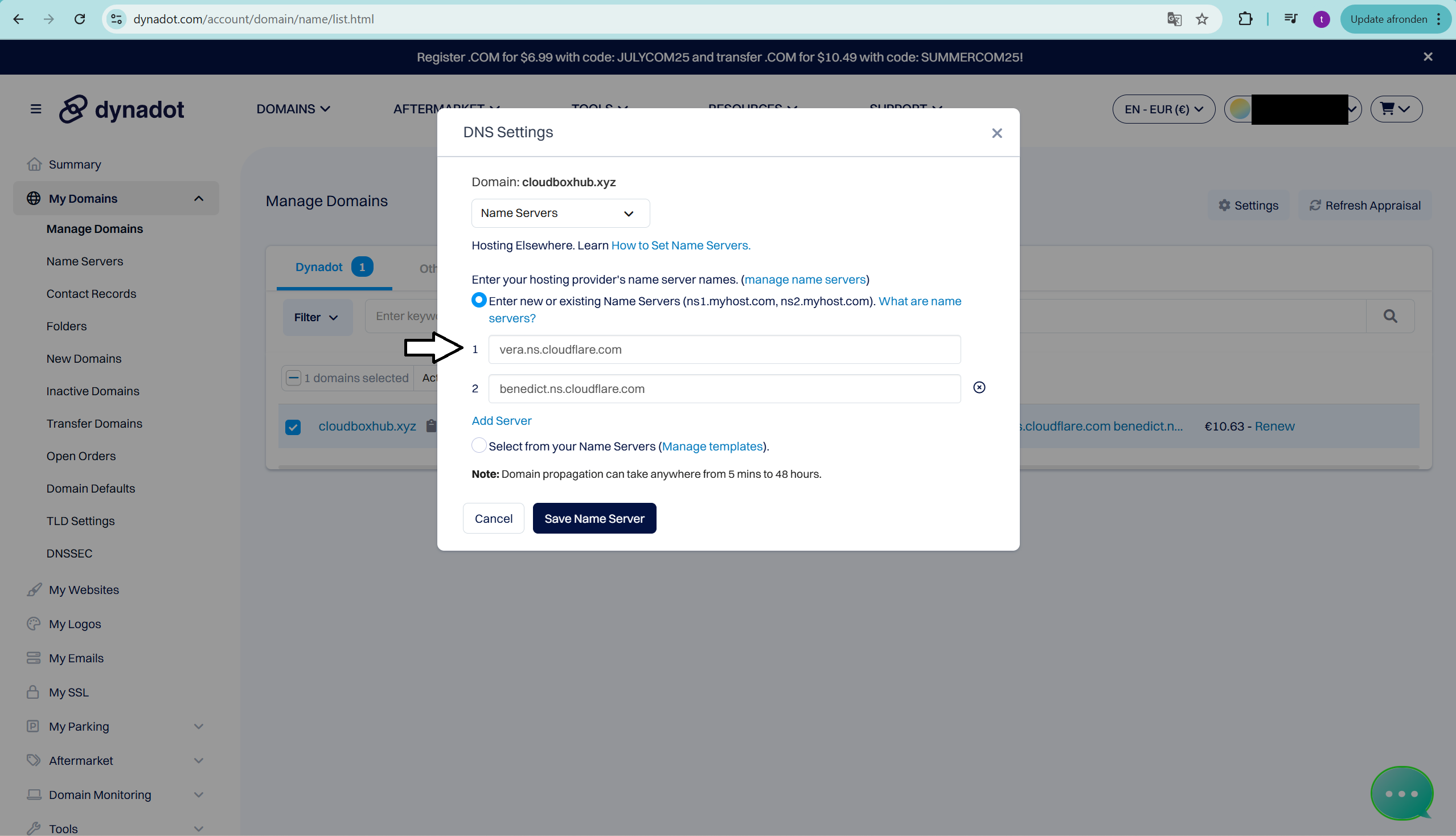Select radio Enter new or existing Name Servers
Image resolution: width=1456 pixels, height=836 pixels.
(x=479, y=300)
